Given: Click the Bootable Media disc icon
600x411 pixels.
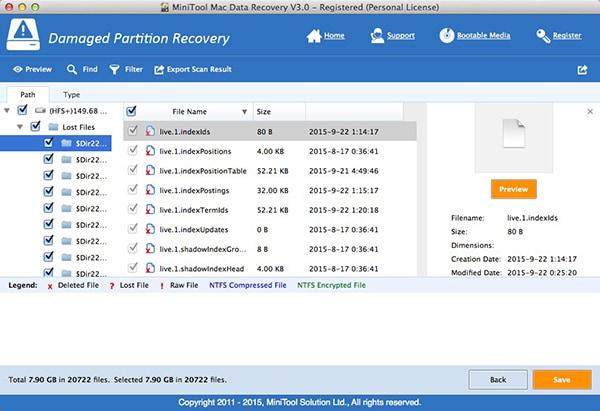Looking at the screenshot, I should click(447, 36).
